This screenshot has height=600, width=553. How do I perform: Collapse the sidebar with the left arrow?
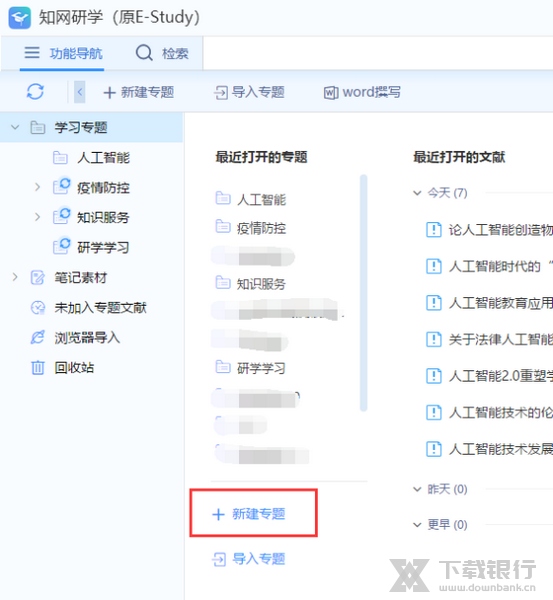80,92
